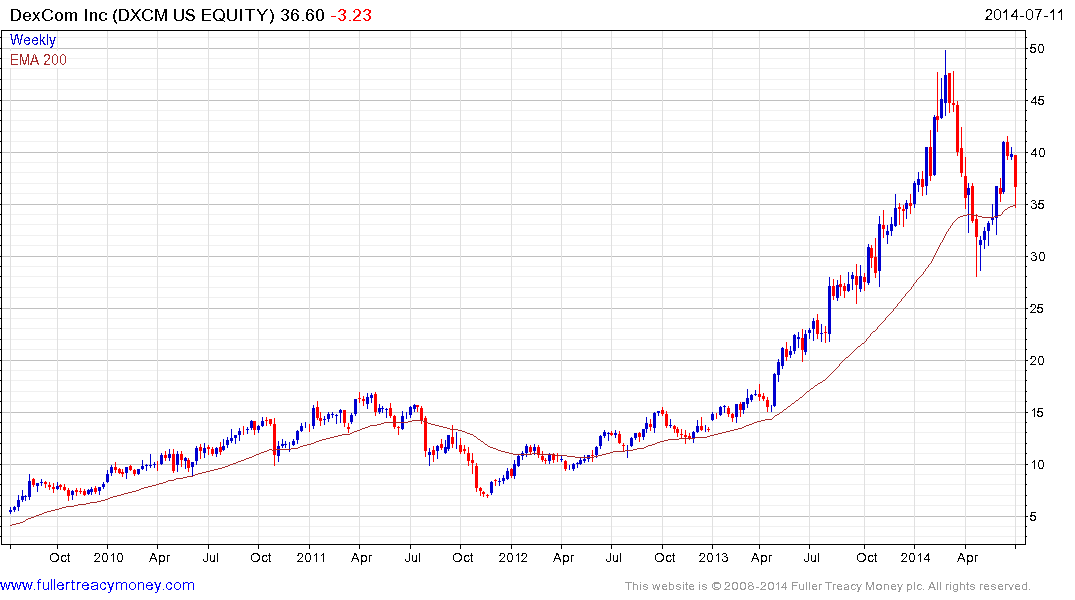The width and height of the screenshot is (1075, 600).
Task: Select the 'Weekly' label
Action: click(32, 40)
